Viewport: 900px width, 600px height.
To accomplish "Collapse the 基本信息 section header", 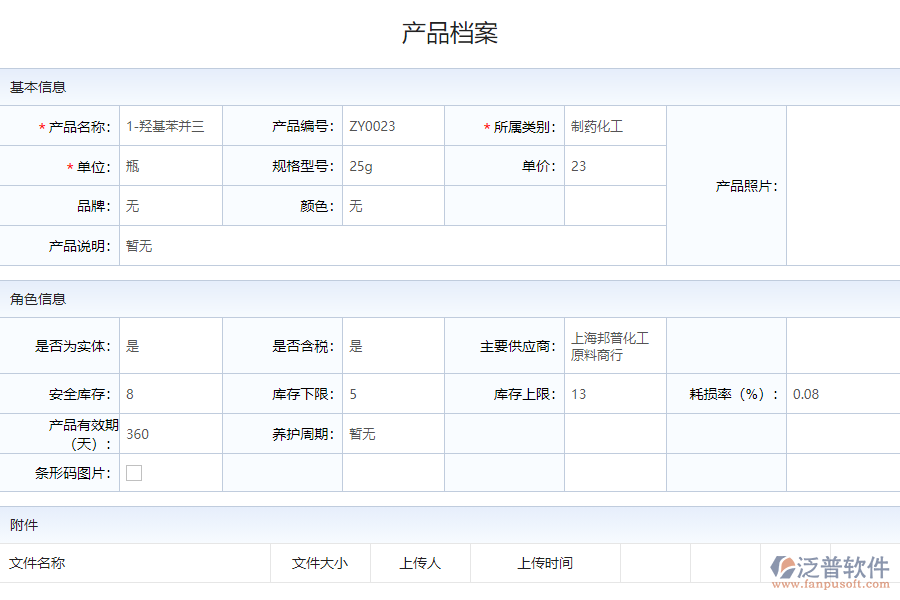I will pos(39,87).
